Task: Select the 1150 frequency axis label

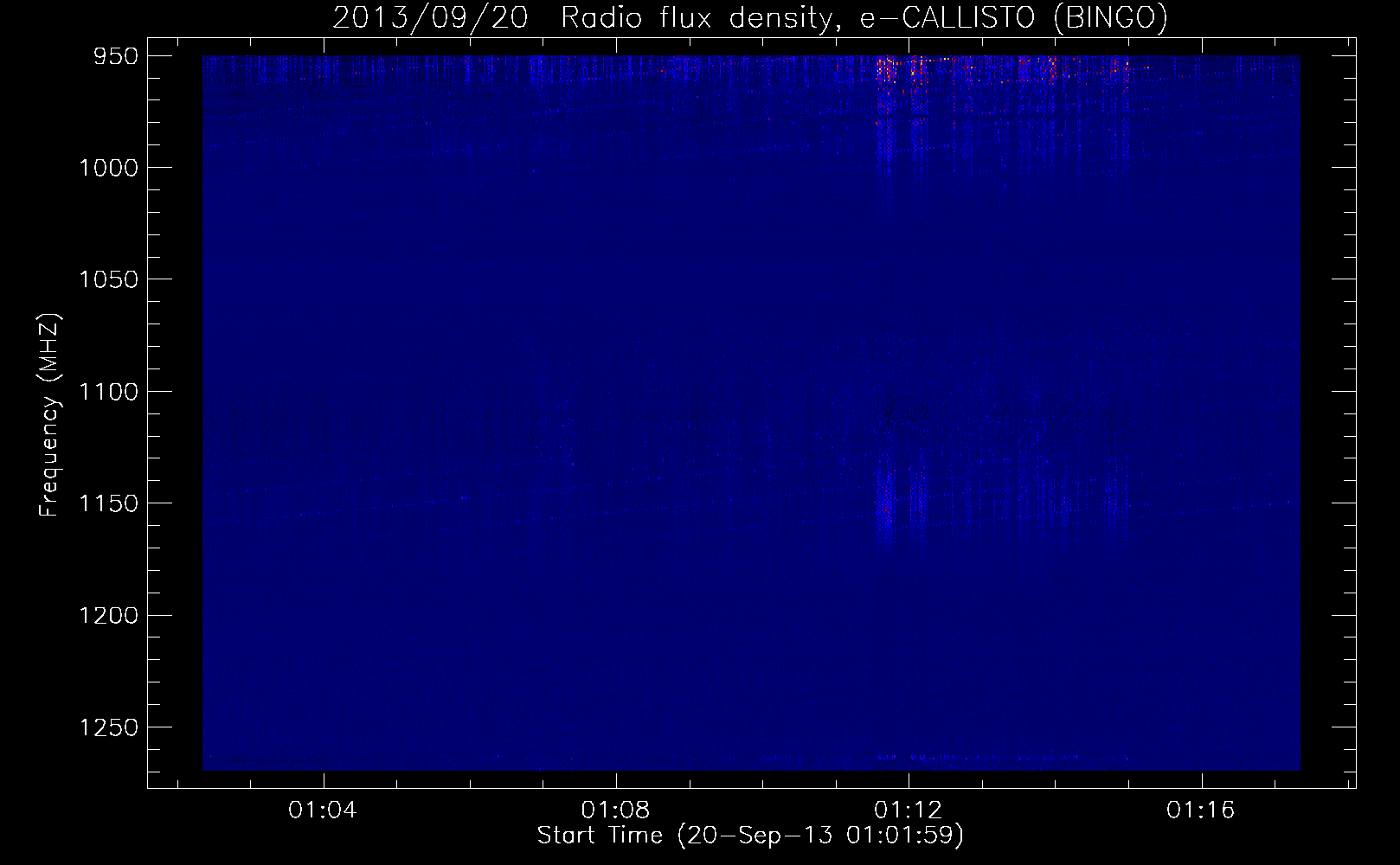Action: click(x=108, y=503)
